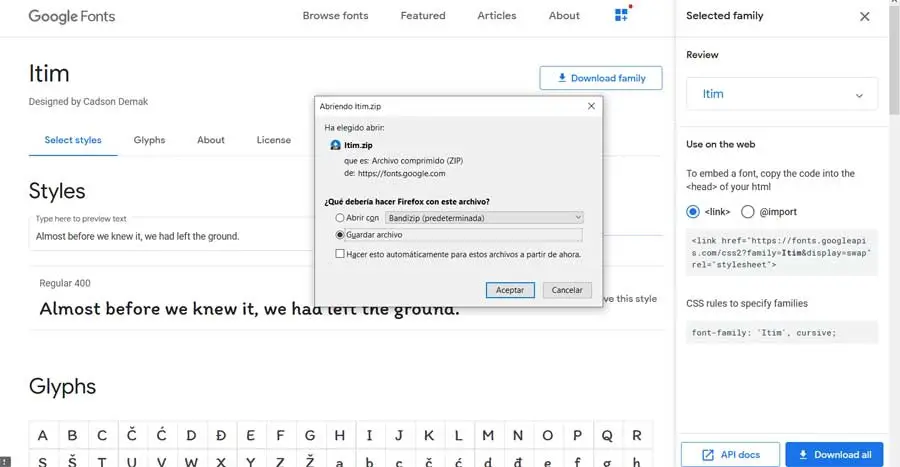Click the Download all button
Viewport: 900px width, 467px height.
pos(835,454)
